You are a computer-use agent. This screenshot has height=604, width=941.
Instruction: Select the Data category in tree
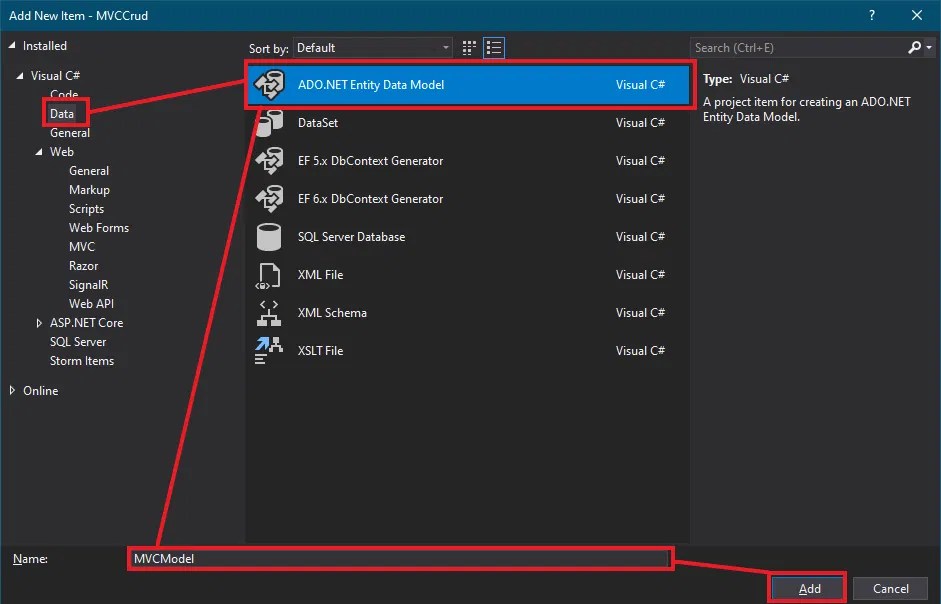62,113
